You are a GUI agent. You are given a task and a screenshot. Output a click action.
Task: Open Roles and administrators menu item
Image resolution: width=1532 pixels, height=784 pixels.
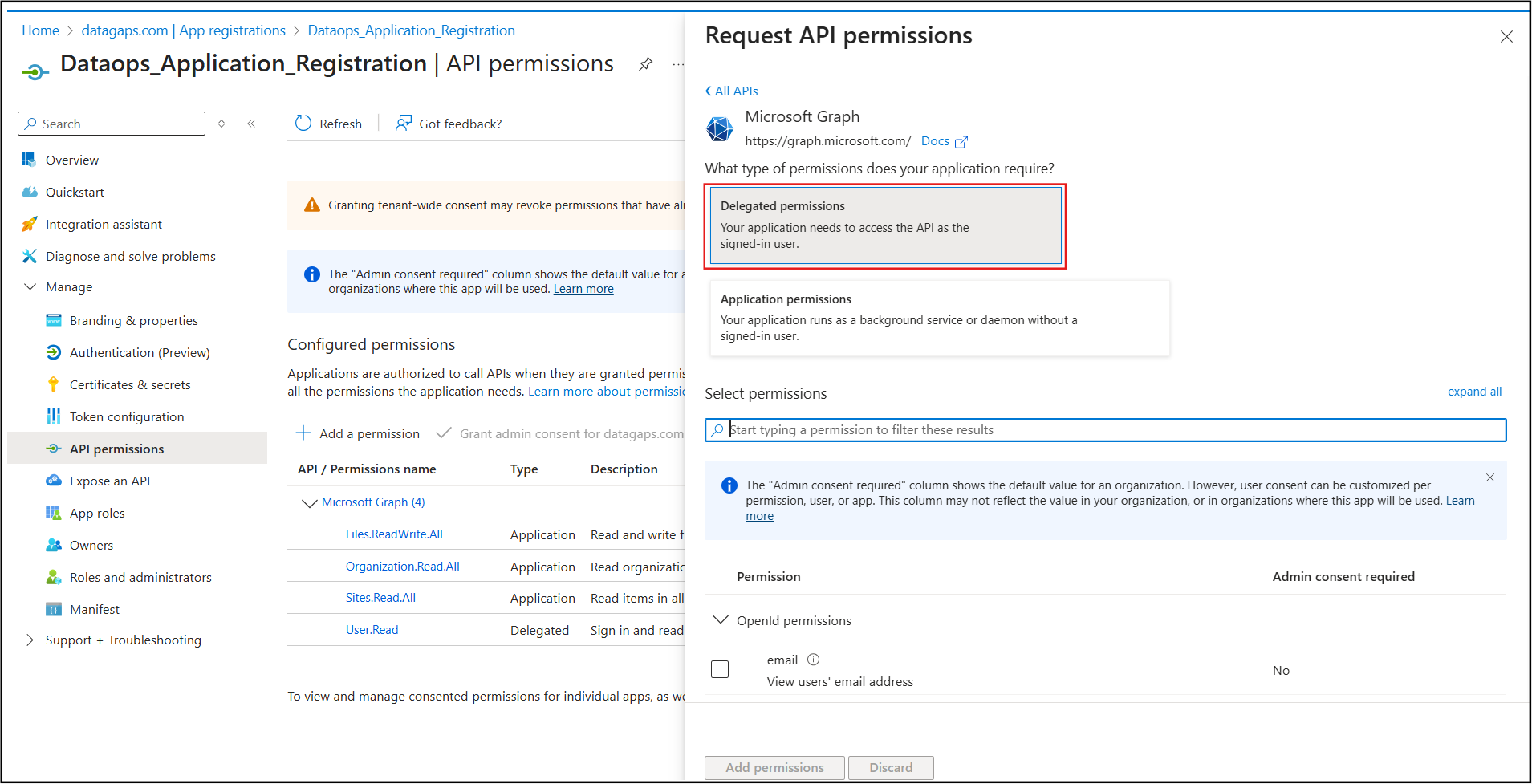coord(140,577)
